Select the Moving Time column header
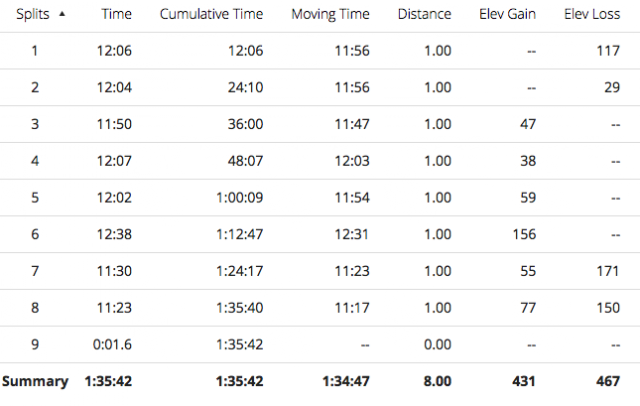The height and width of the screenshot is (406, 640). (330, 14)
